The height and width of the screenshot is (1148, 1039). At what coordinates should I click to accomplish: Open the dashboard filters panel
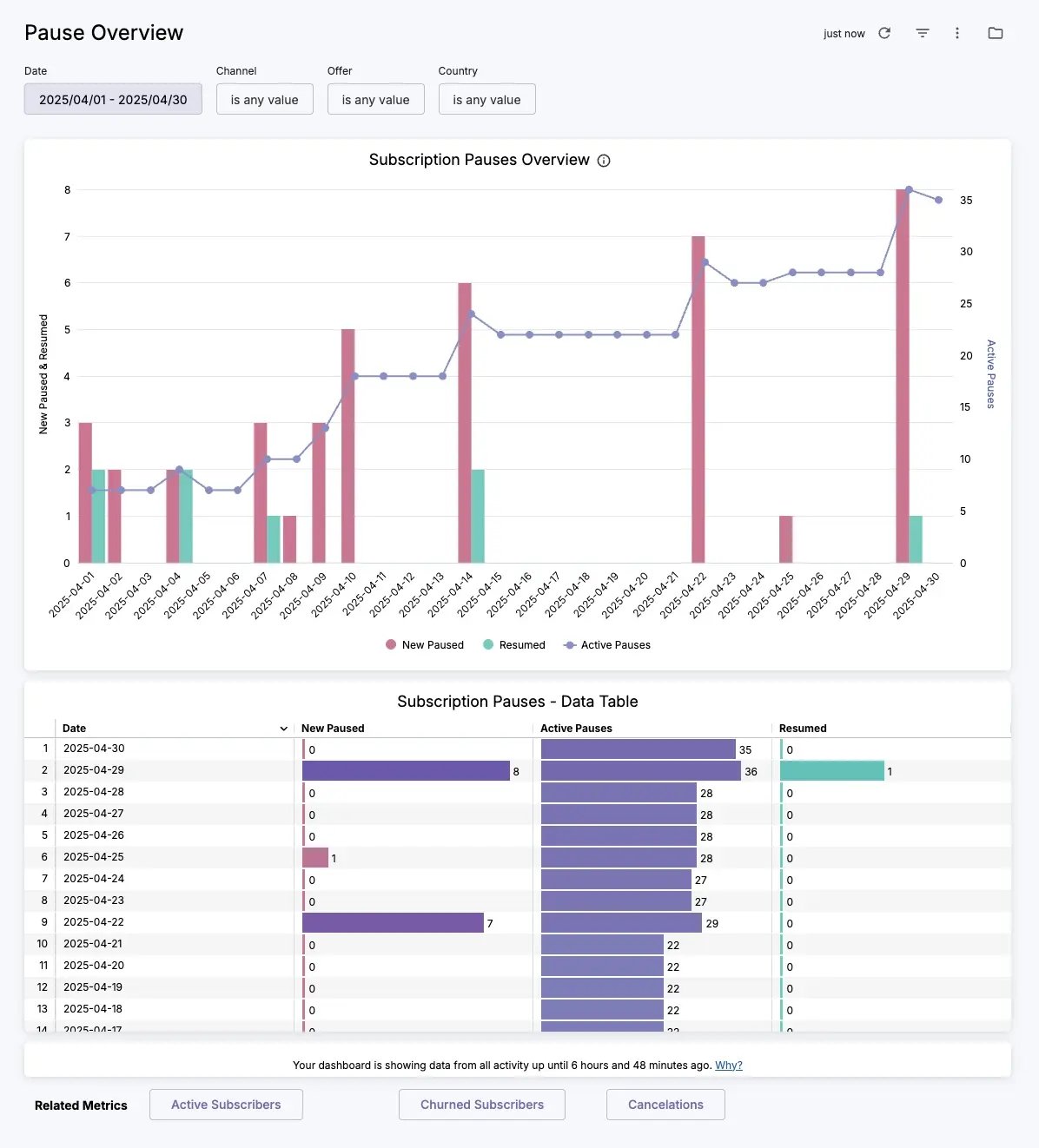point(921,33)
